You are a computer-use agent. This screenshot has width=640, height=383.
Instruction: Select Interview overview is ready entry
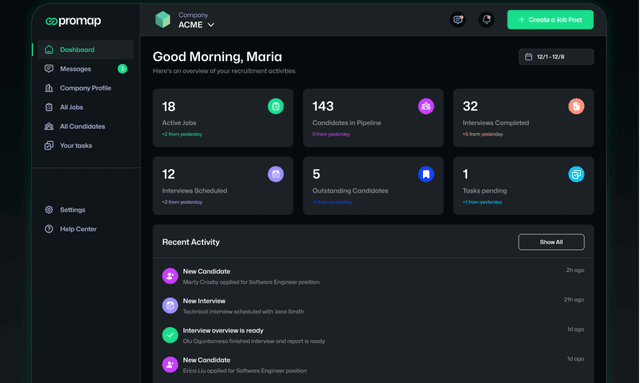click(x=223, y=331)
